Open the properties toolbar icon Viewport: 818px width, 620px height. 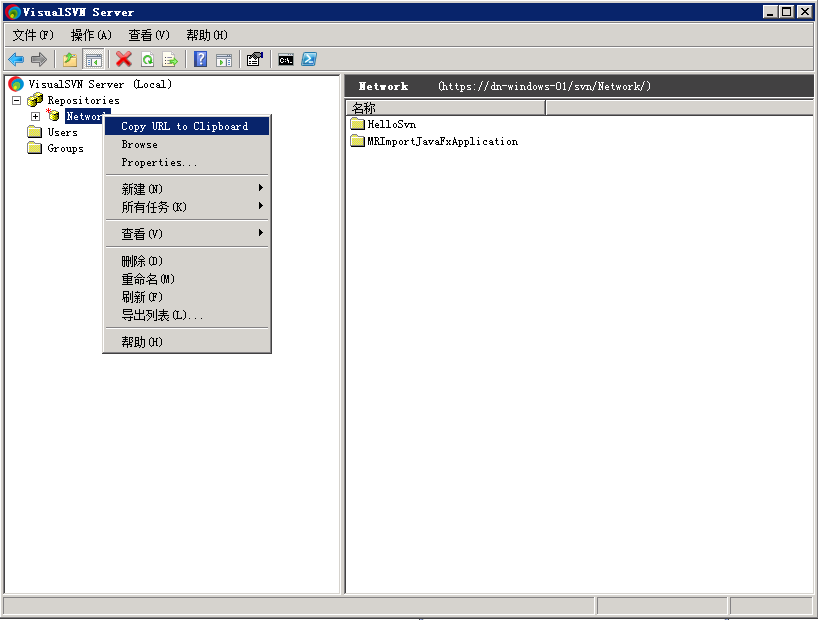255,59
